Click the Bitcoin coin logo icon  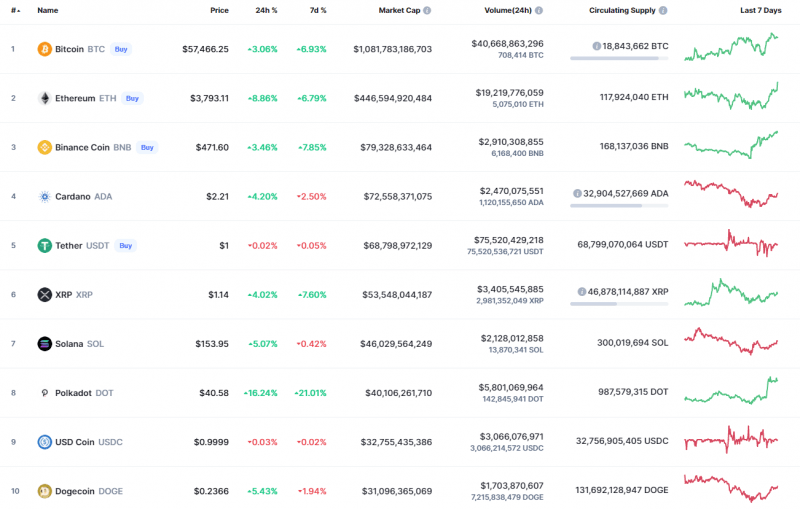tap(44, 49)
